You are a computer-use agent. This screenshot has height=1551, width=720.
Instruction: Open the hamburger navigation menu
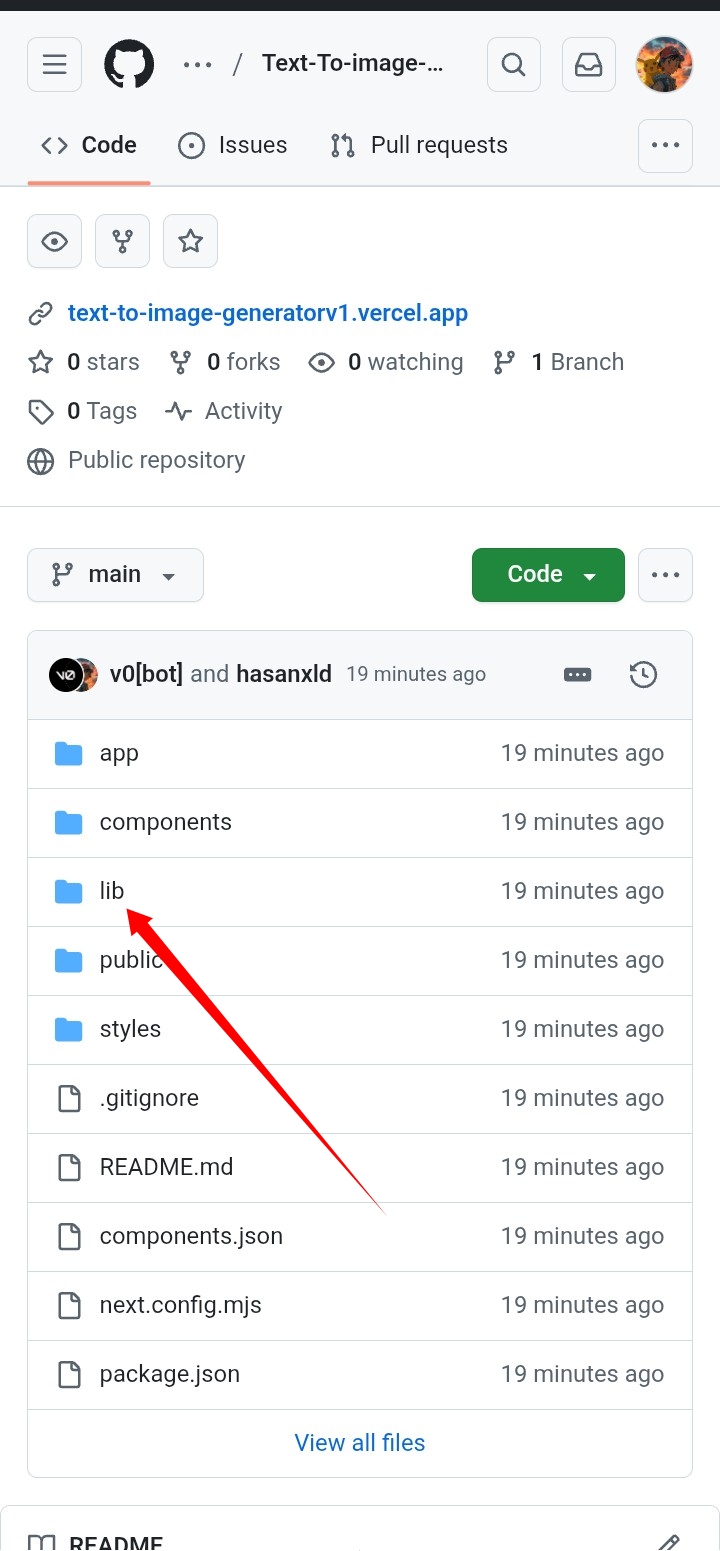[54, 65]
